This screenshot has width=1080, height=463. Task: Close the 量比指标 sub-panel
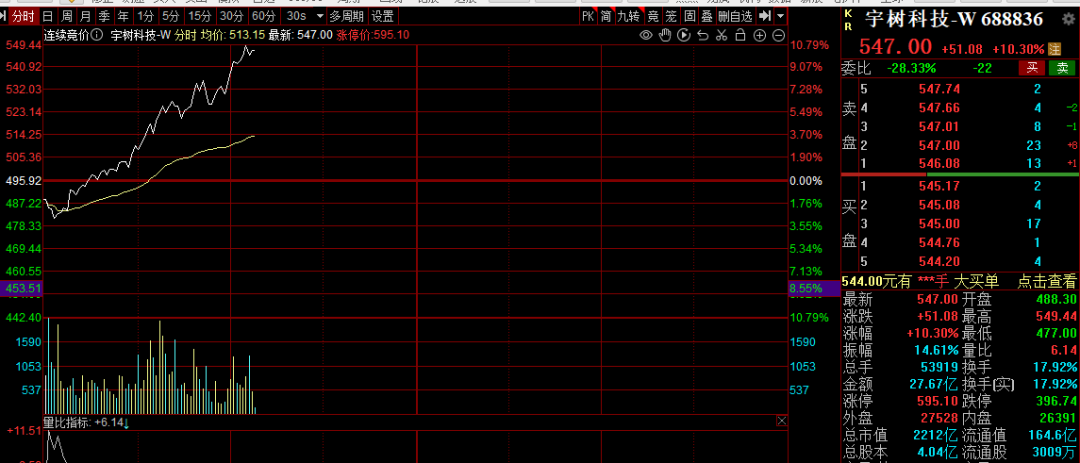pyautogui.click(x=782, y=421)
